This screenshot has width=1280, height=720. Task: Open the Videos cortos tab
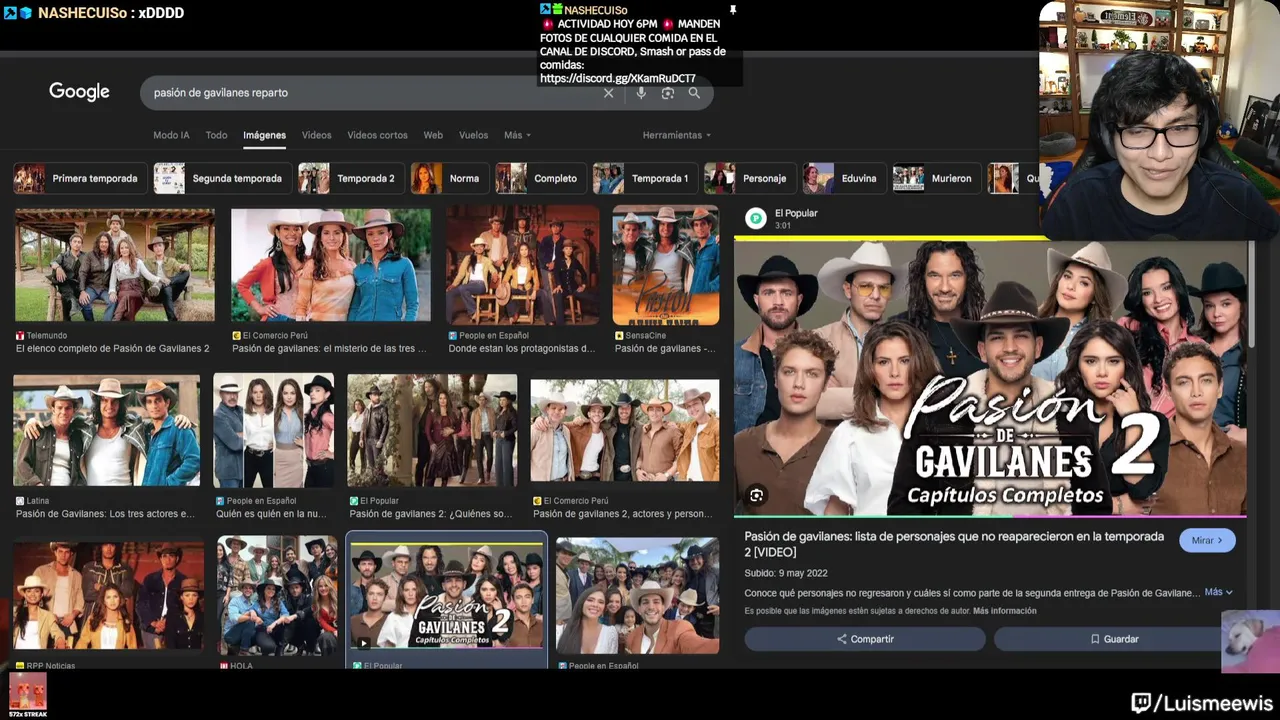377,135
